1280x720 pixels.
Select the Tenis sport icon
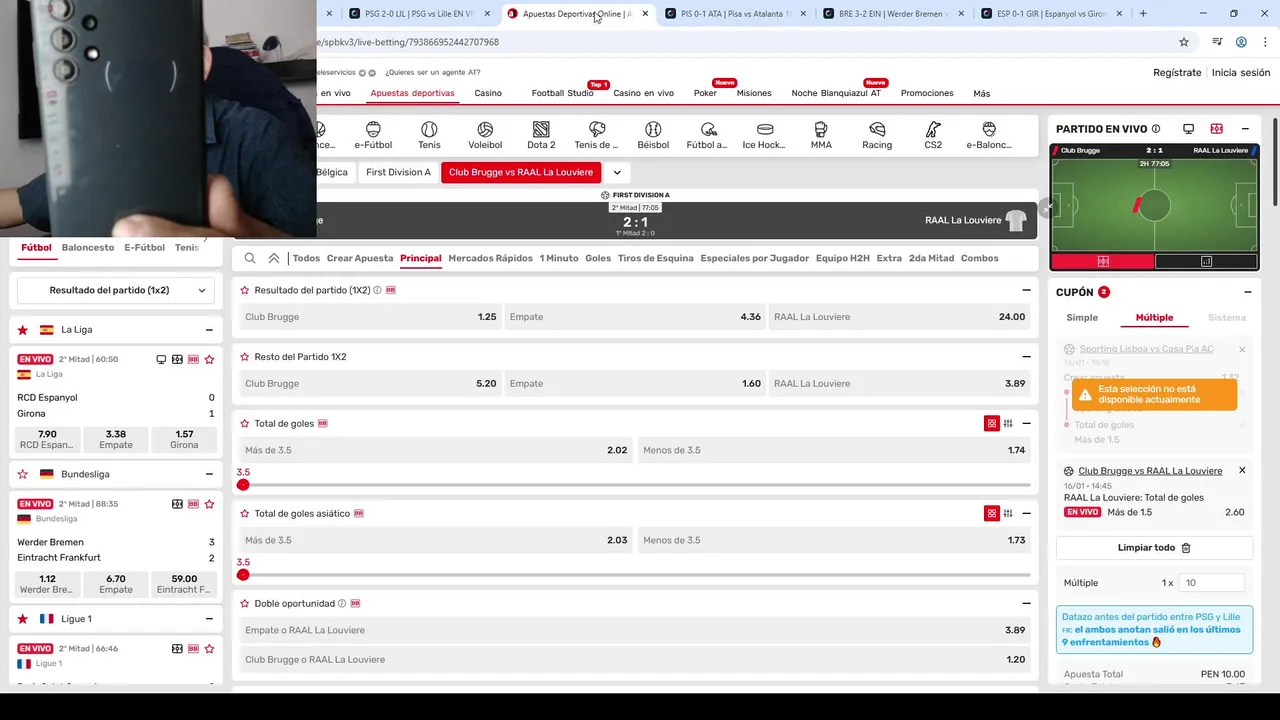pyautogui.click(x=429, y=135)
